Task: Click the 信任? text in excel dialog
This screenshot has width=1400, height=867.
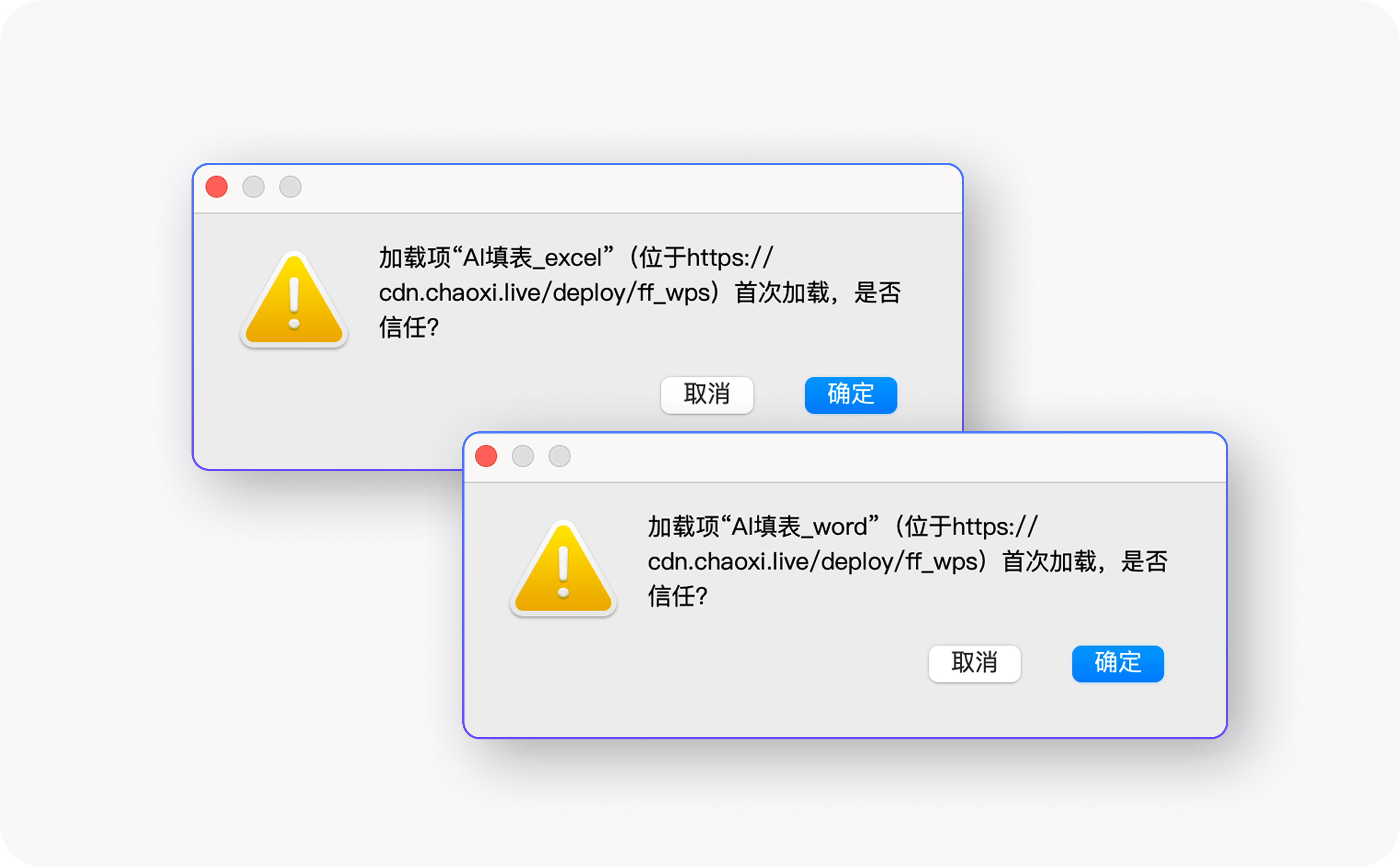Action: (x=409, y=328)
